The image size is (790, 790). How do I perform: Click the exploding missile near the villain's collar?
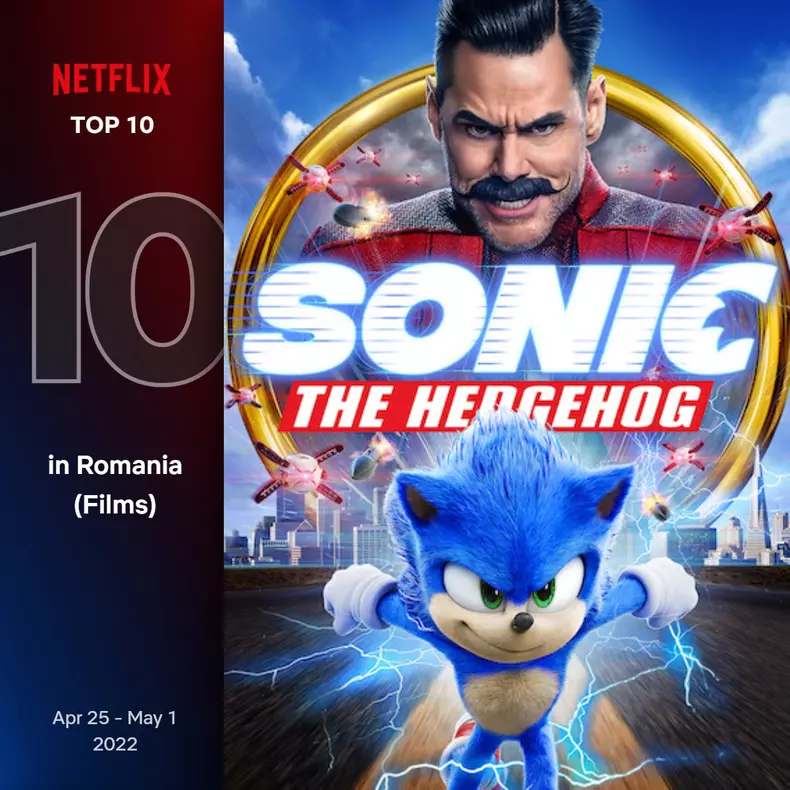(x=360, y=212)
